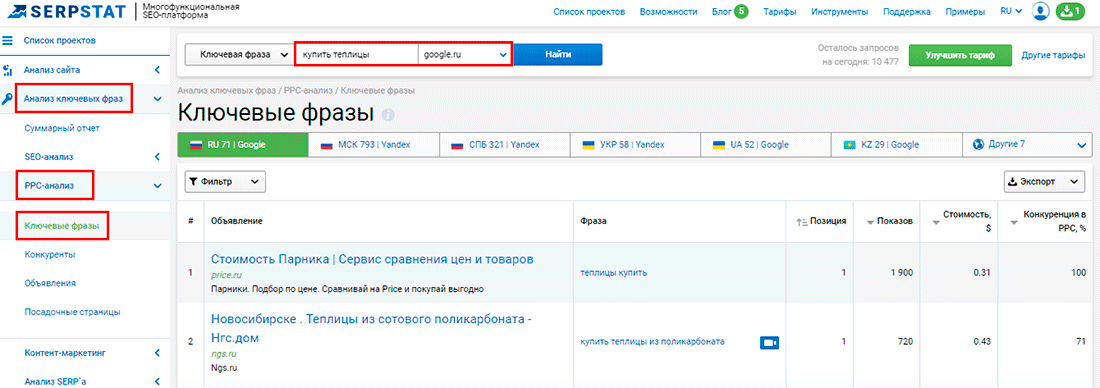Open ad Стоимость Парника price comparison link
The width and height of the screenshot is (1100, 388).
tap(373, 259)
